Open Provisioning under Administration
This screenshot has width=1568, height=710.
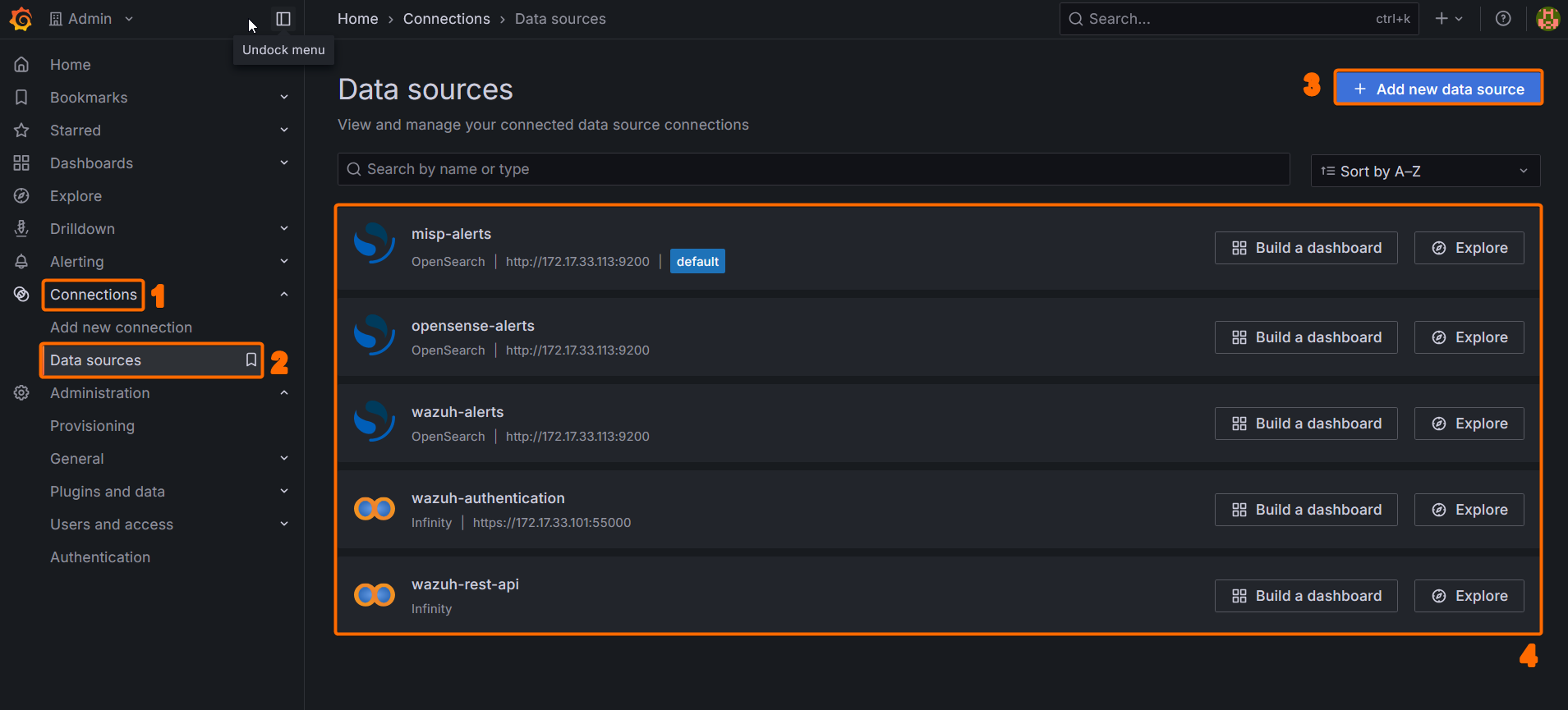tap(92, 425)
